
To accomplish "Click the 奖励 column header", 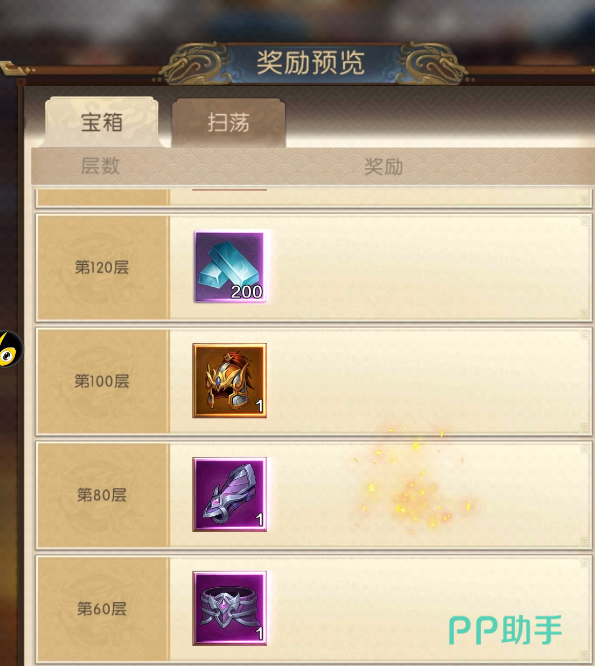I will coord(384,166).
